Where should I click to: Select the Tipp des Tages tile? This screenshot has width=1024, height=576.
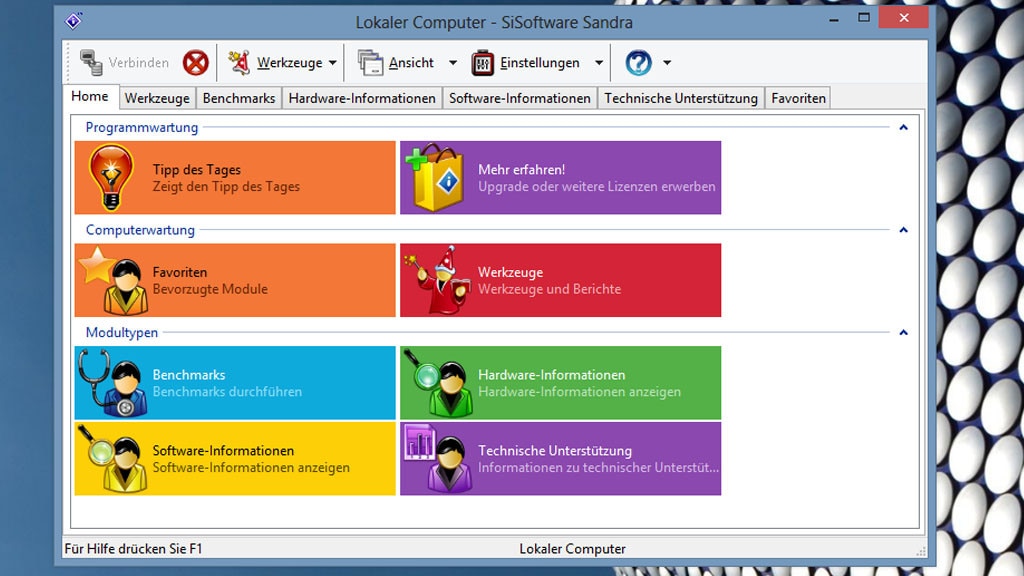point(235,178)
